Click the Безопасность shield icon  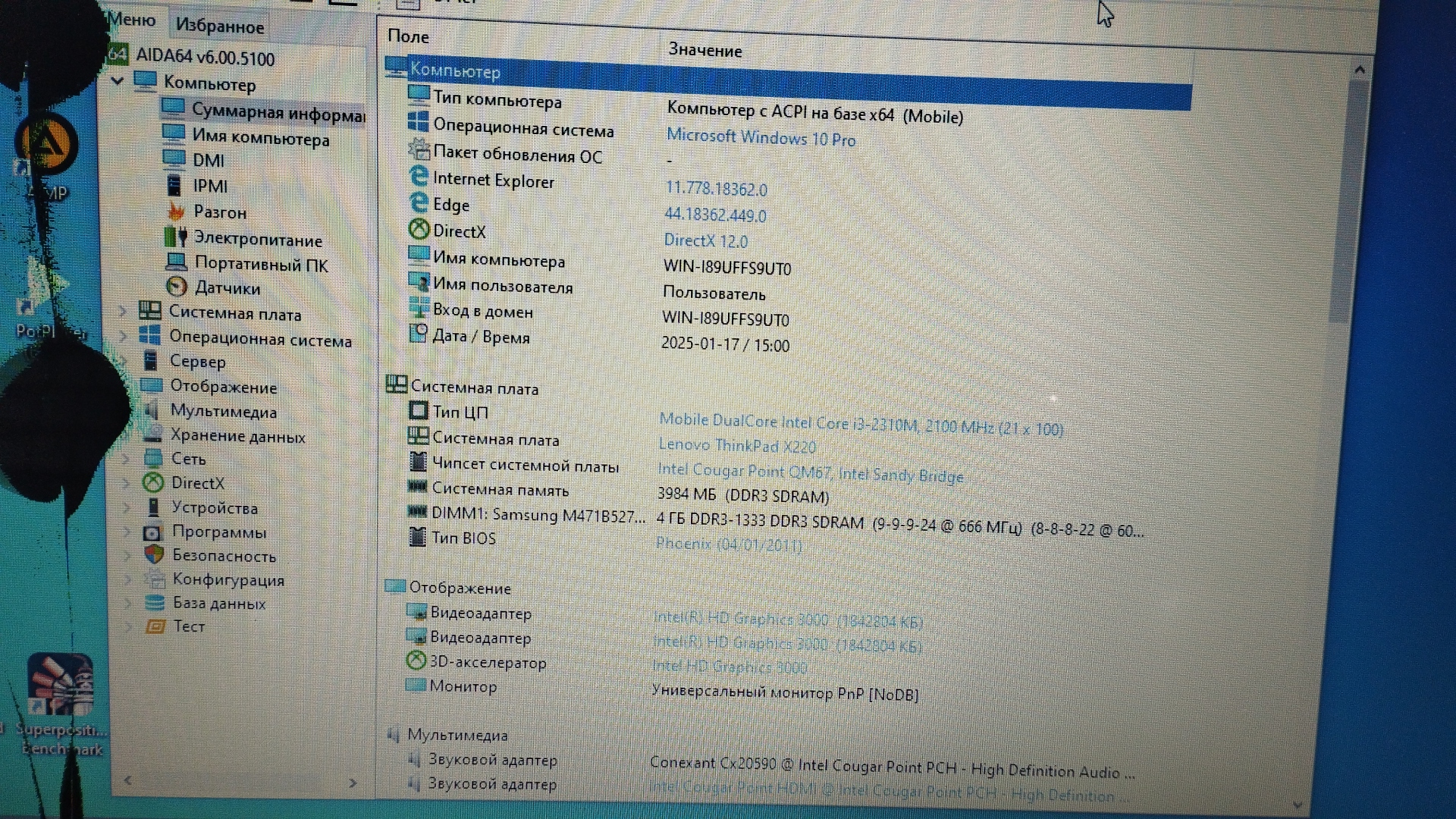click(x=154, y=554)
